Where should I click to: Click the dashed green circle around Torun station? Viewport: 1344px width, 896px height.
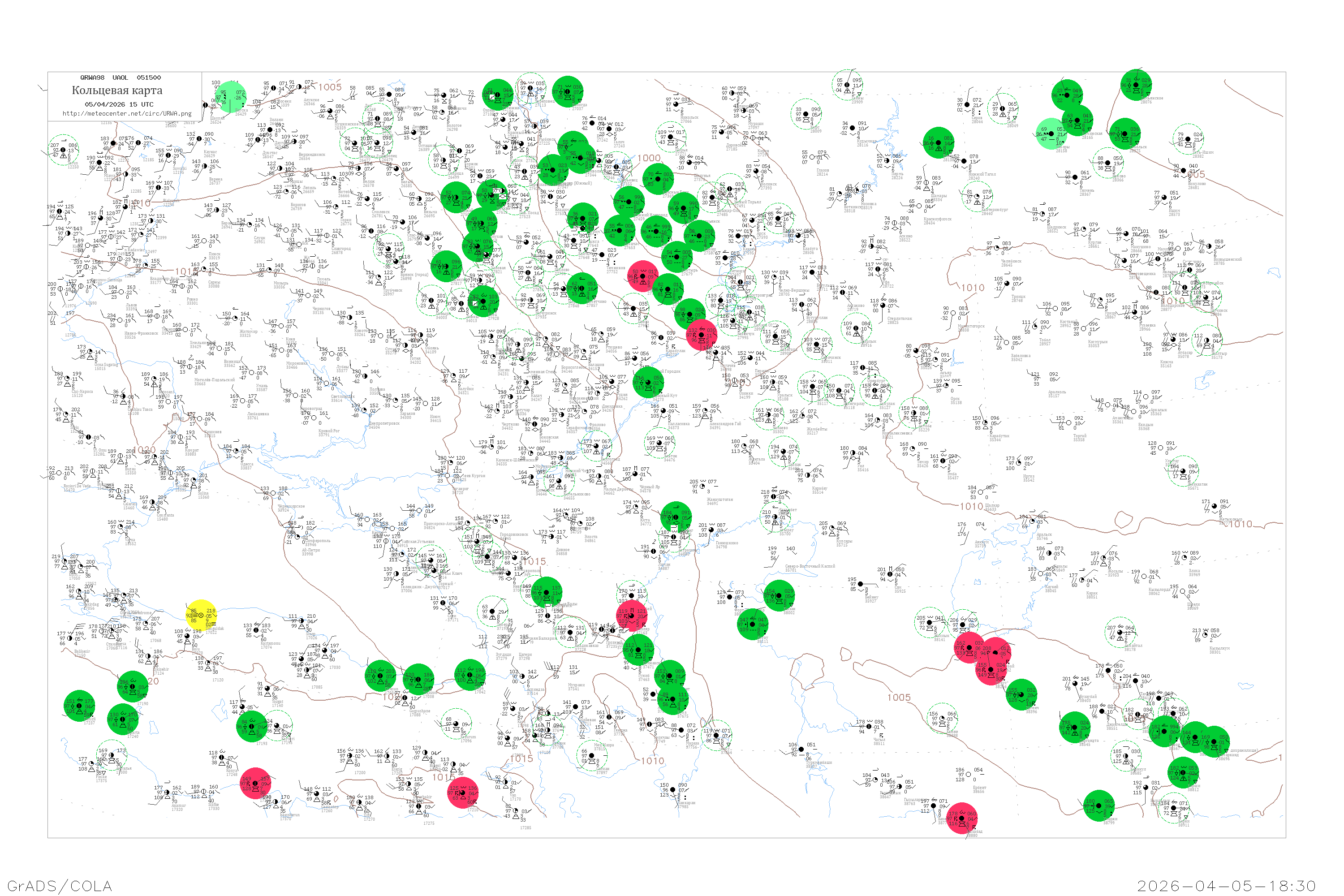coord(64,150)
